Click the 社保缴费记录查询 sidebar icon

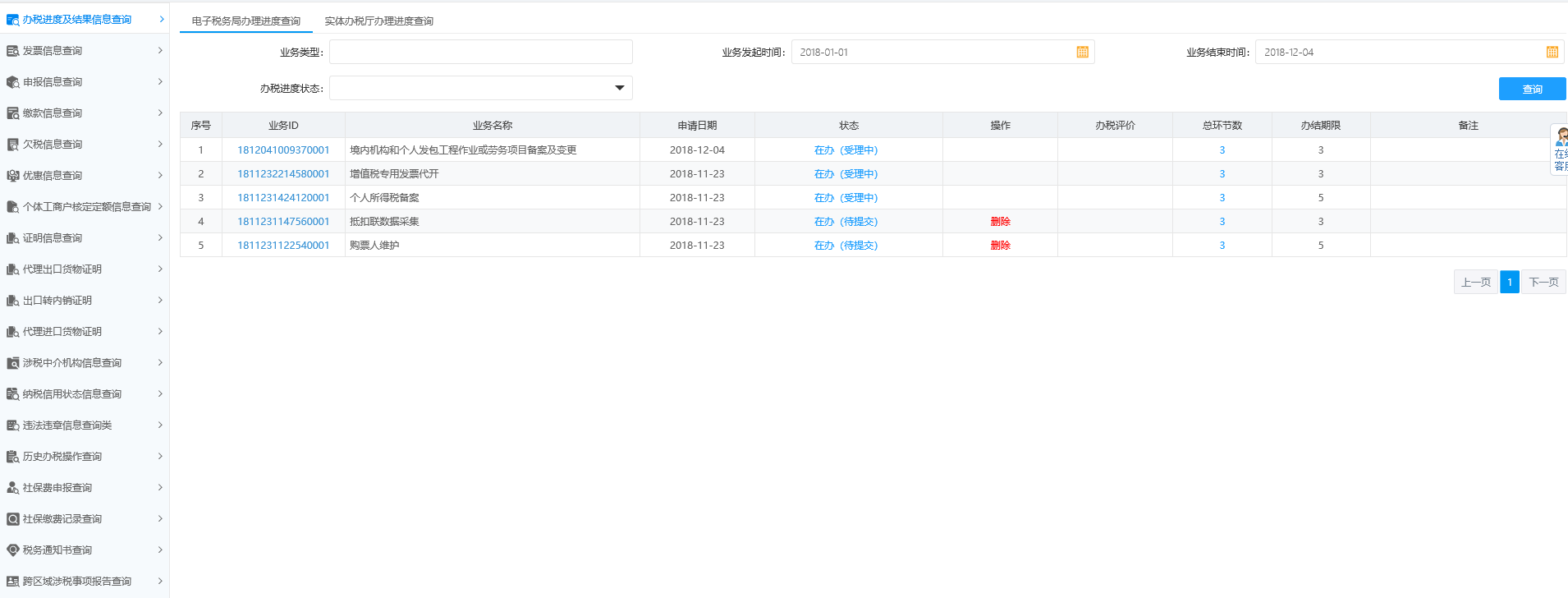coord(12,519)
